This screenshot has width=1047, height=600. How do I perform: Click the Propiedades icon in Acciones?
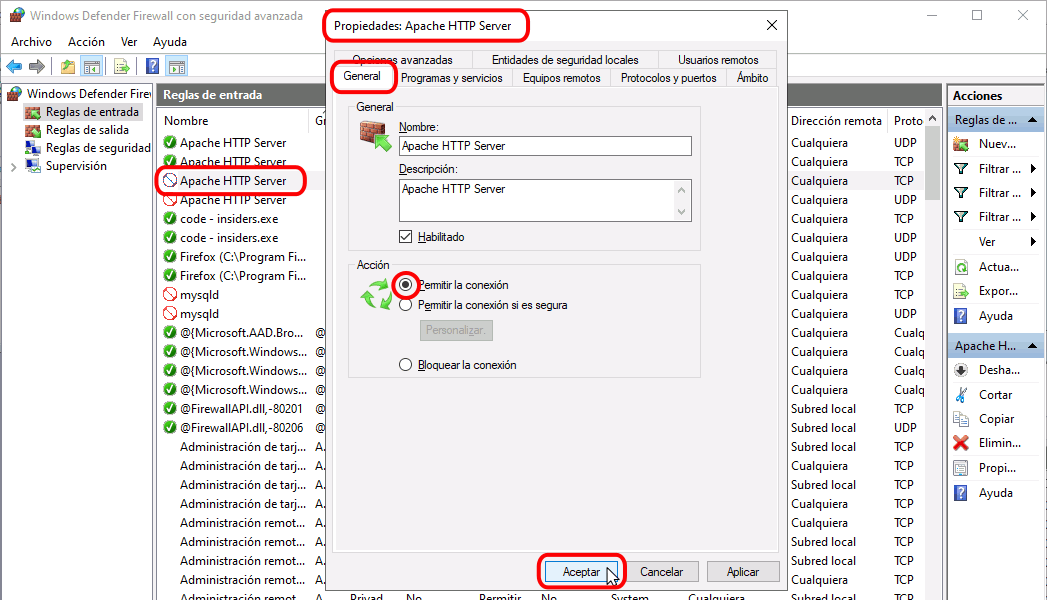[x=961, y=468]
